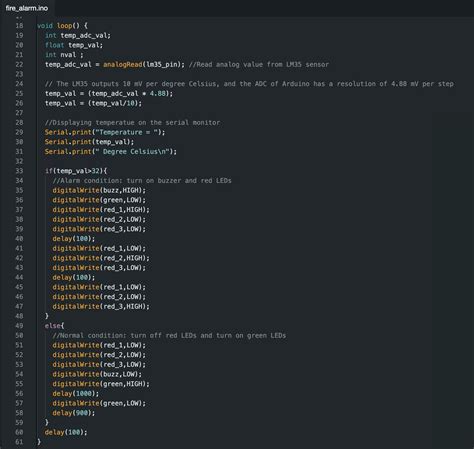Click the closing brace on line 61
Viewport: 474px width, 449px height.
[39, 442]
